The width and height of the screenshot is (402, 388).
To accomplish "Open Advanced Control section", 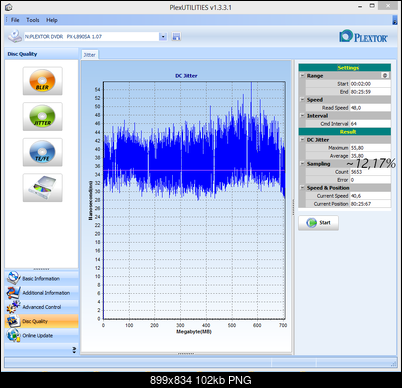I will [42, 307].
